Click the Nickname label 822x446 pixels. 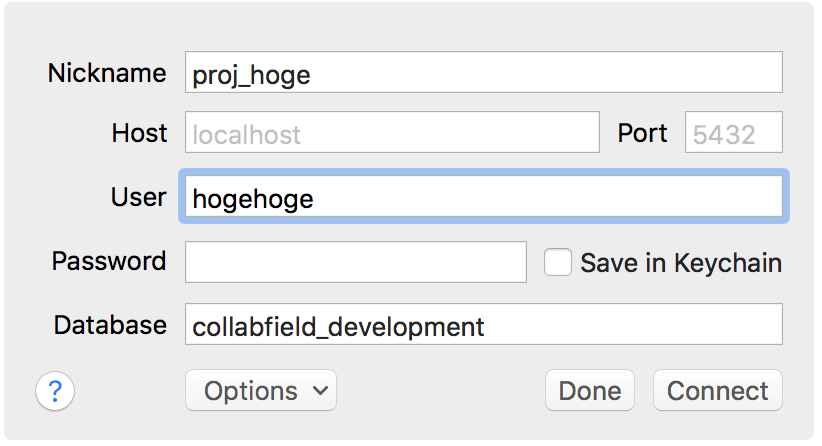tap(107, 73)
